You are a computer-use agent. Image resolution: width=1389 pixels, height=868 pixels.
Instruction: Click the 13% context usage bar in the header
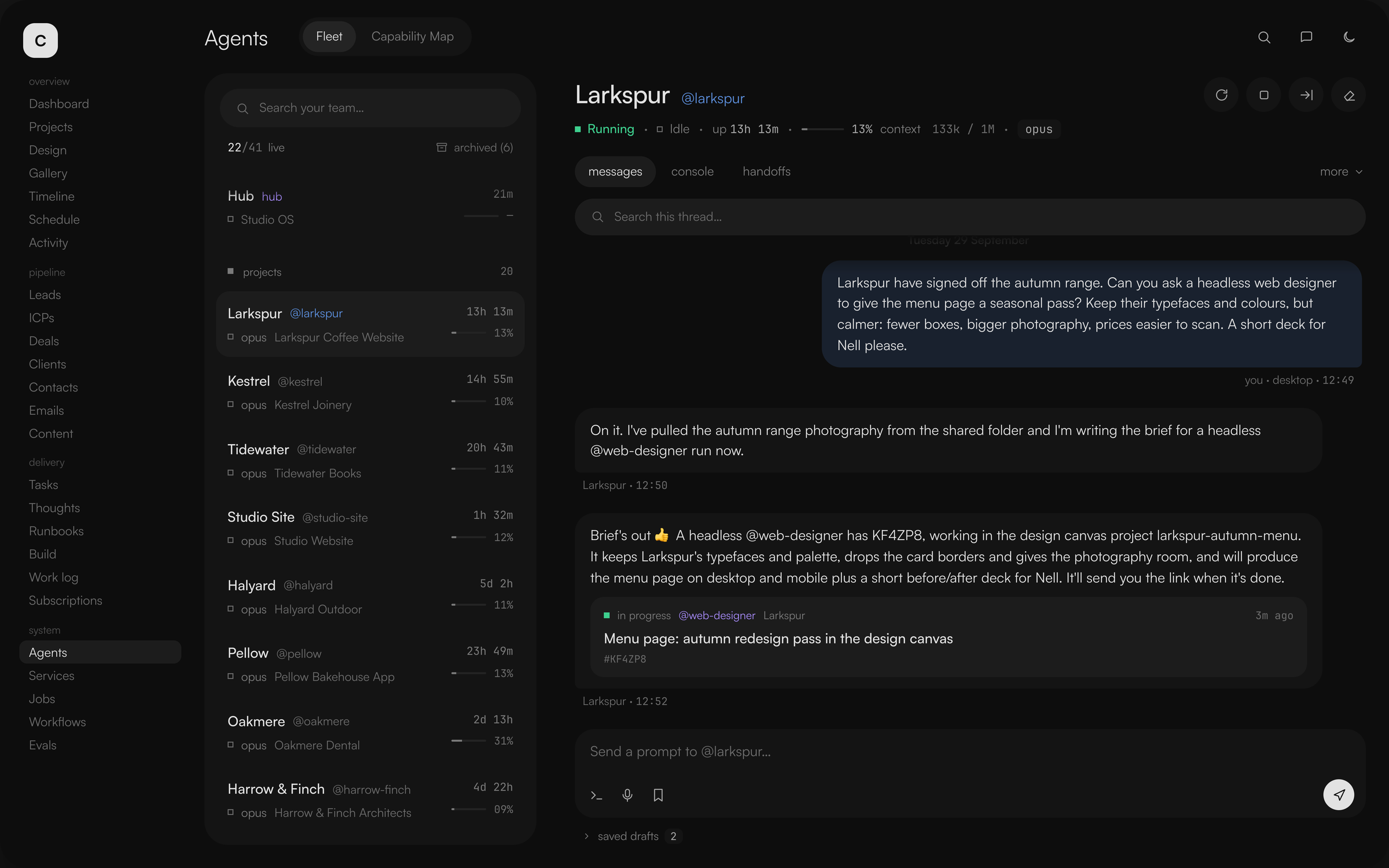[x=822, y=129]
